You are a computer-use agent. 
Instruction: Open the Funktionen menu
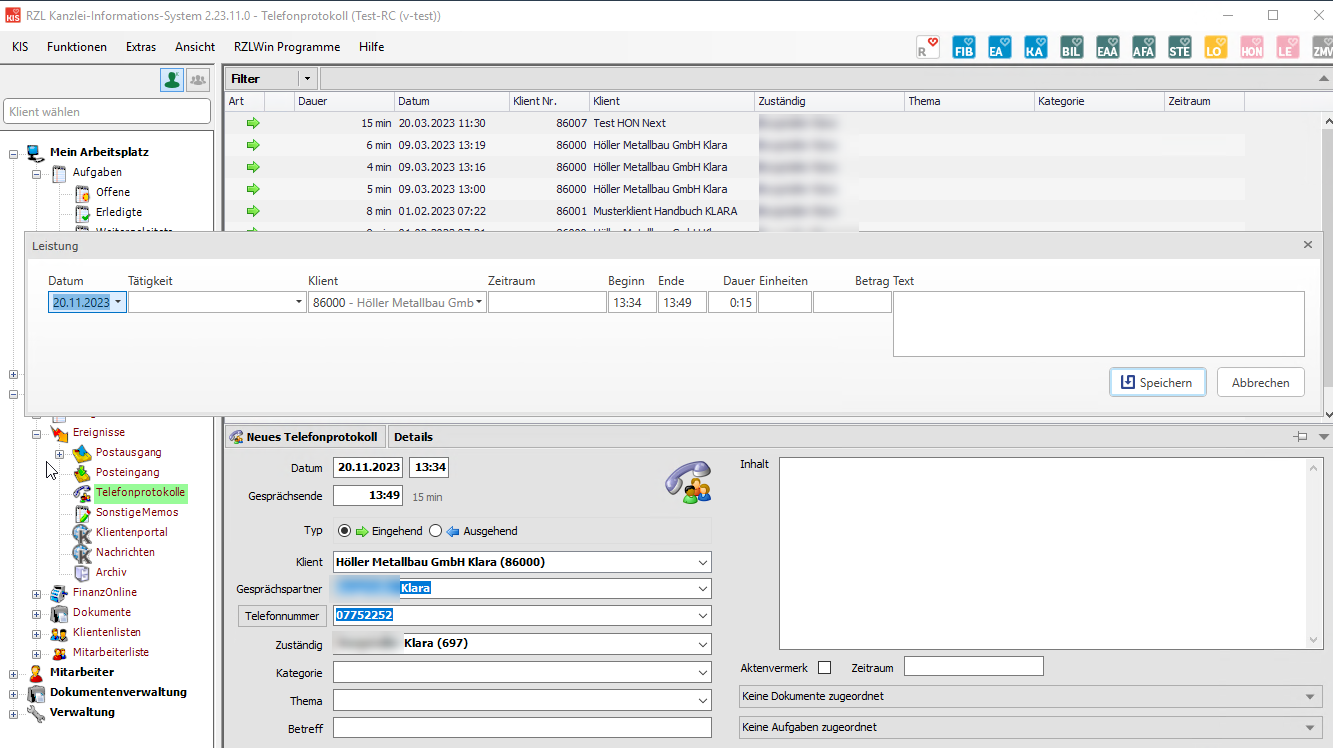point(77,47)
